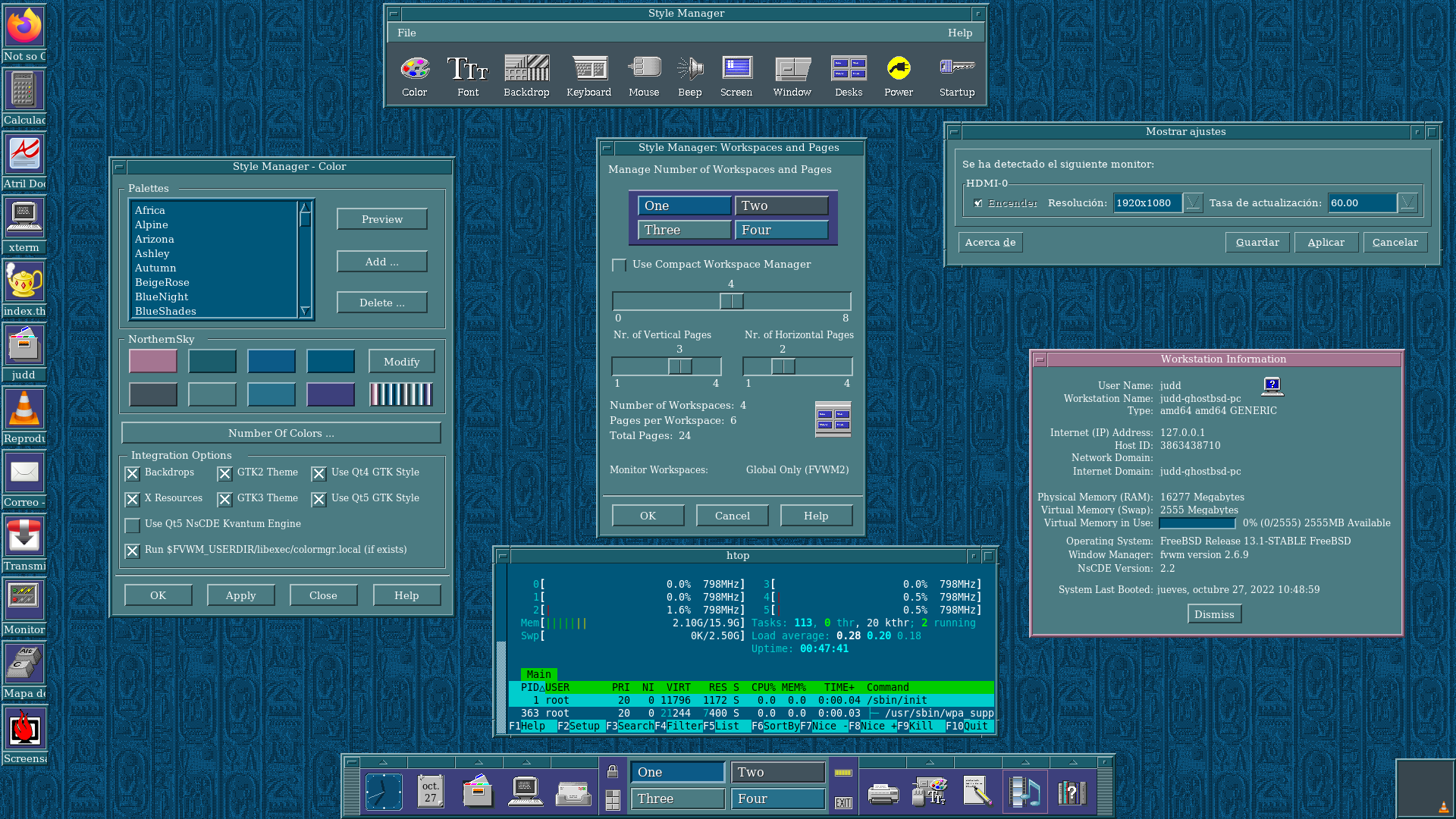Open the mail tray icon on the front panel
This screenshot has height=819, width=1456.
(x=573, y=794)
